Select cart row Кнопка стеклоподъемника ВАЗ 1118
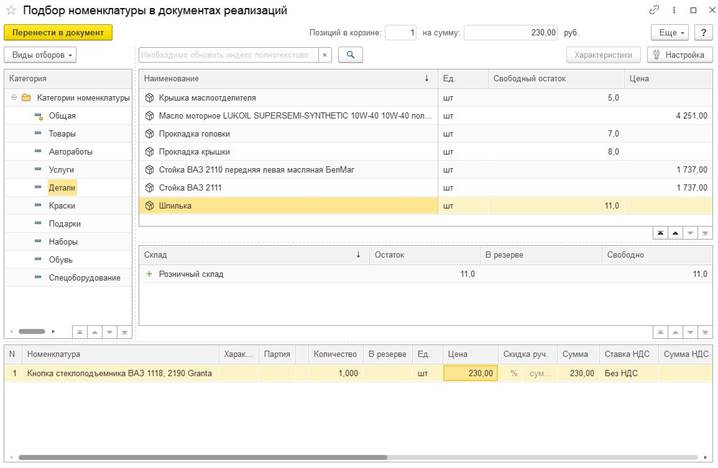Screen dimensions: 718x468 point(359,373)
